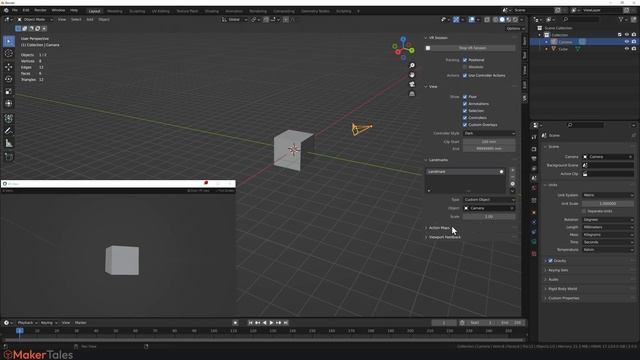Switch to the Modeling workspace tab
The image size is (640, 360).
pyautogui.click(x=115, y=11)
